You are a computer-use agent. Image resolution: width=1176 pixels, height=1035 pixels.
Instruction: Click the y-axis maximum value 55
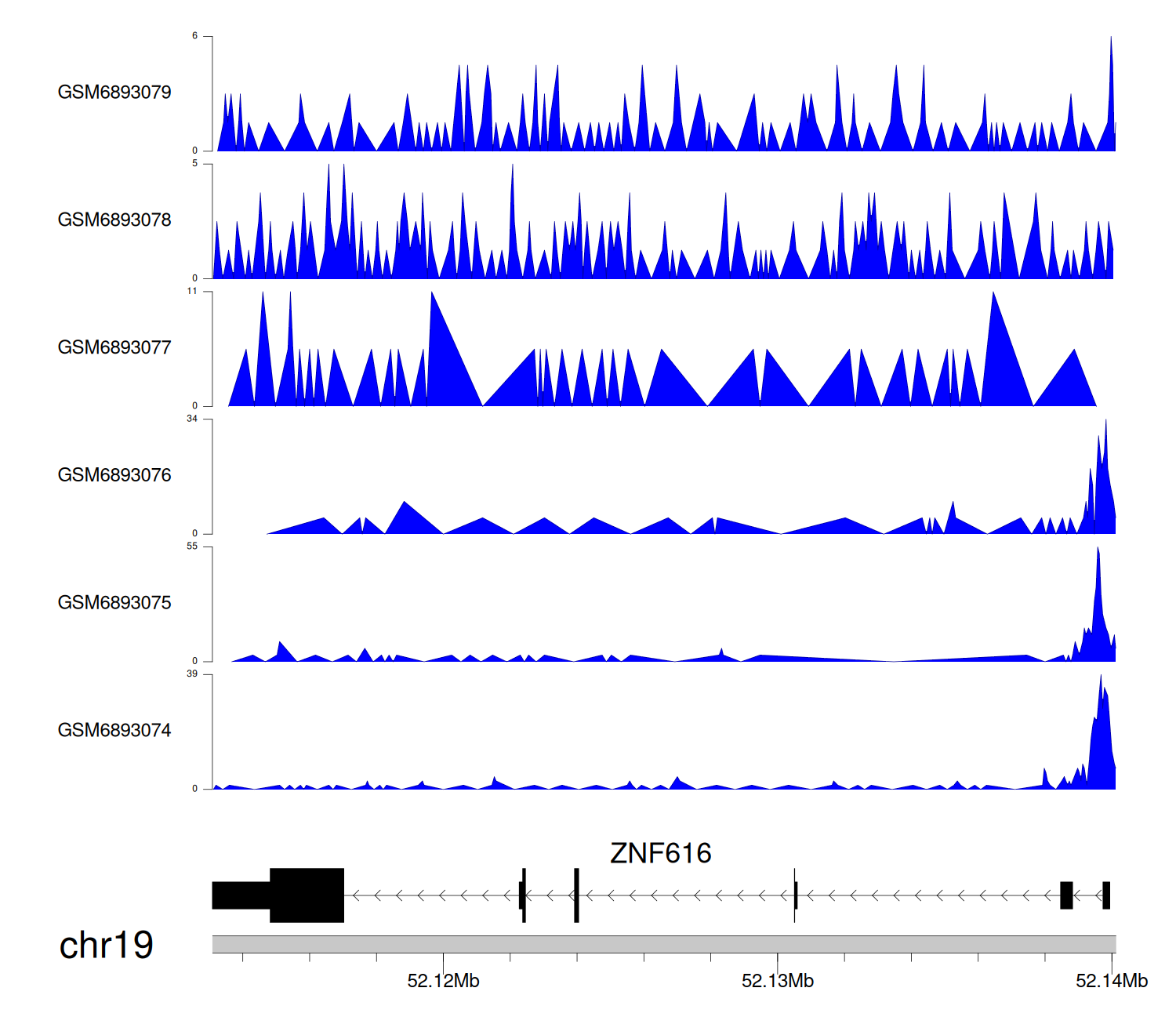(192, 547)
